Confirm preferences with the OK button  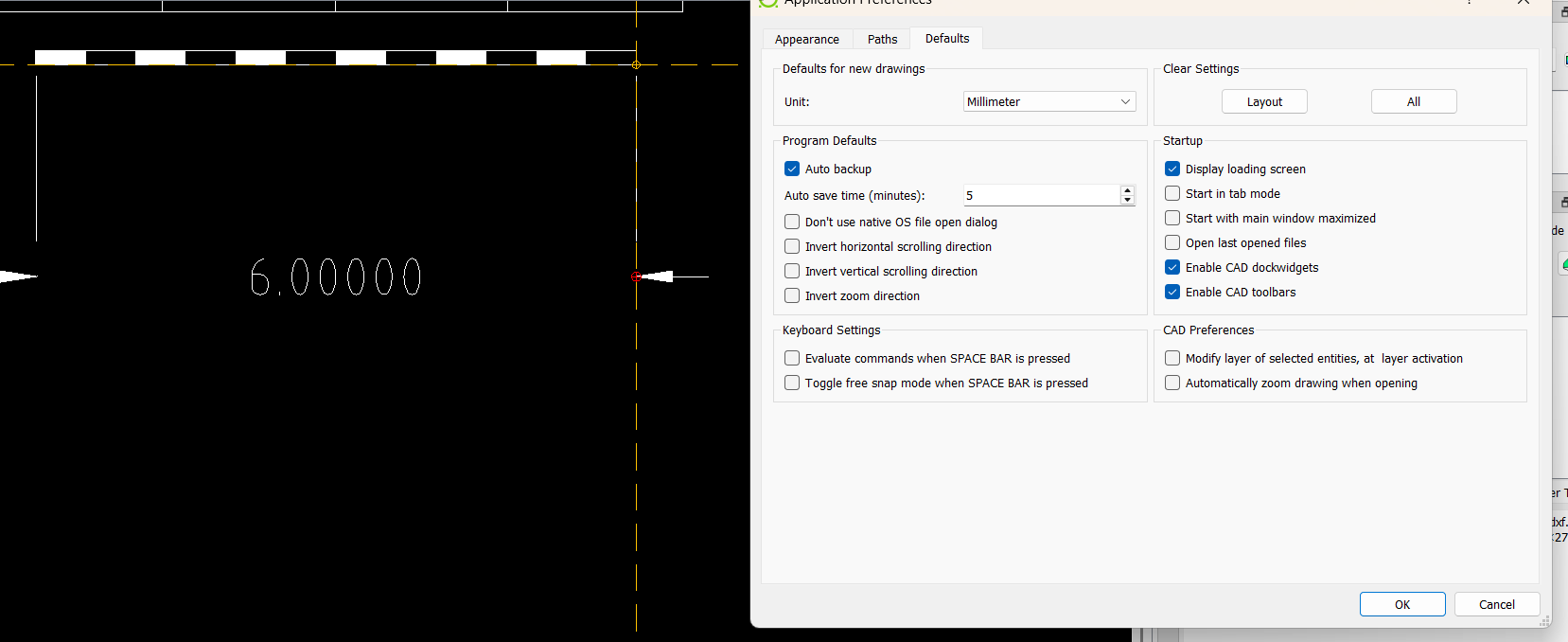pyautogui.click(x=1401, y=604)
